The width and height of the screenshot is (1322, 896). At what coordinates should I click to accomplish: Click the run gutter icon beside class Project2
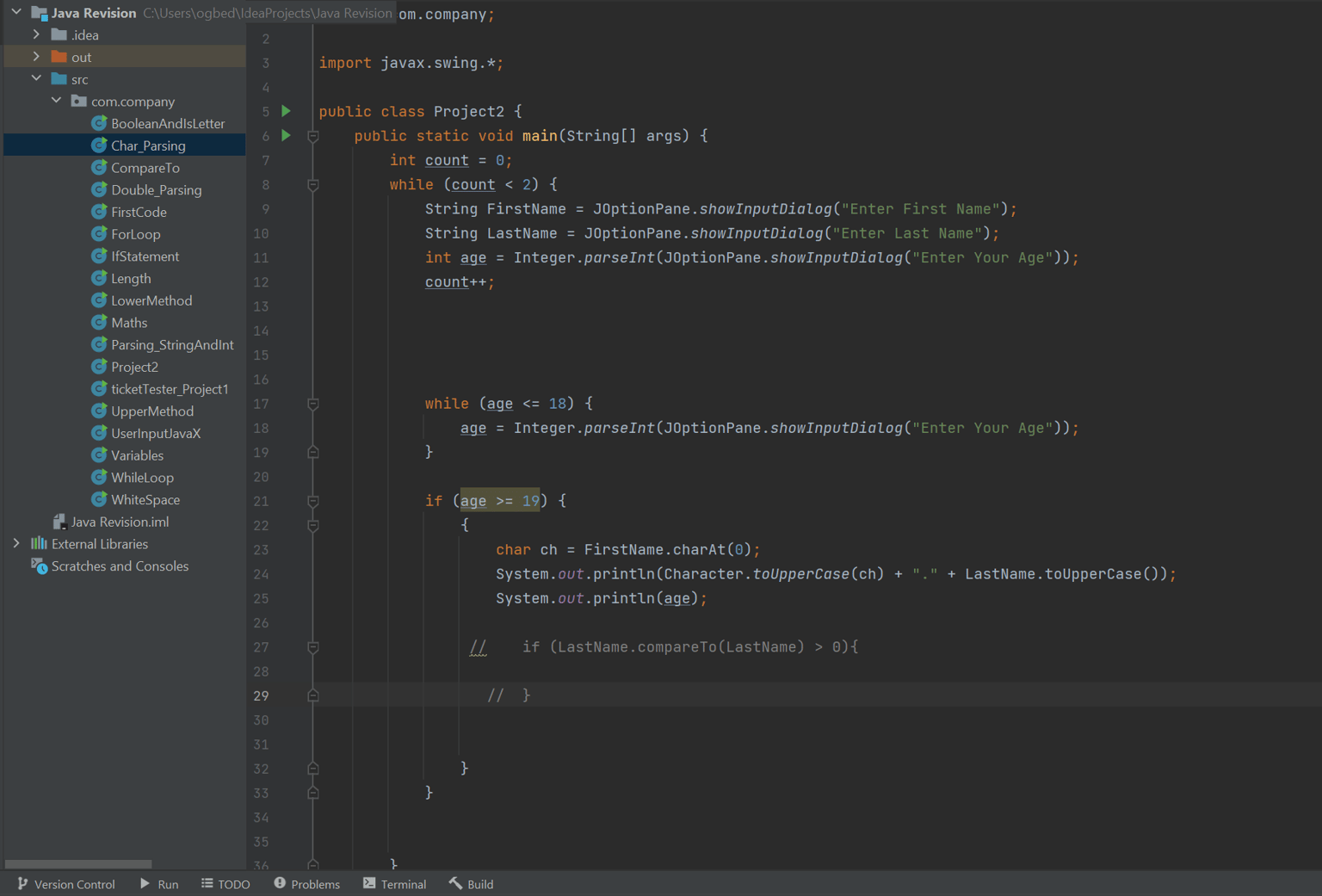287,111
